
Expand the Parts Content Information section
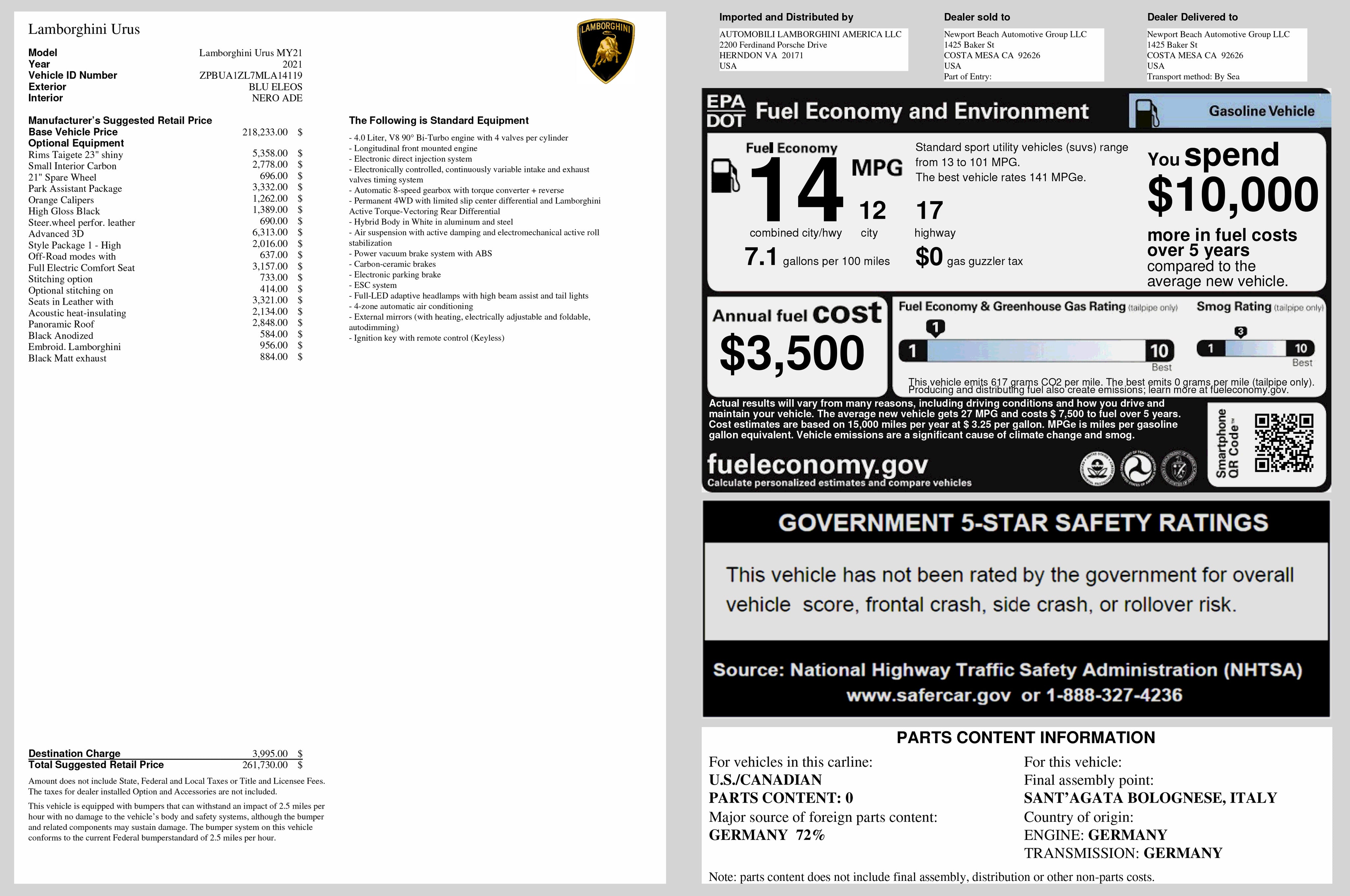pos(1025,737)
